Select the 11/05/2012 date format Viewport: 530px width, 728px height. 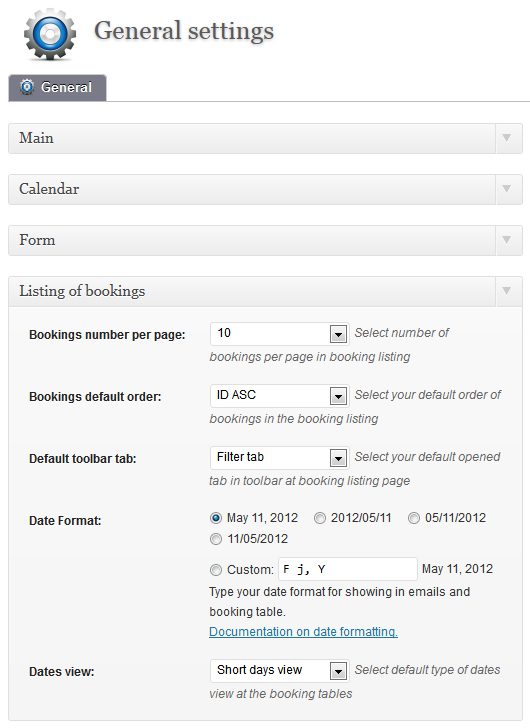click(x=216, y=539)
